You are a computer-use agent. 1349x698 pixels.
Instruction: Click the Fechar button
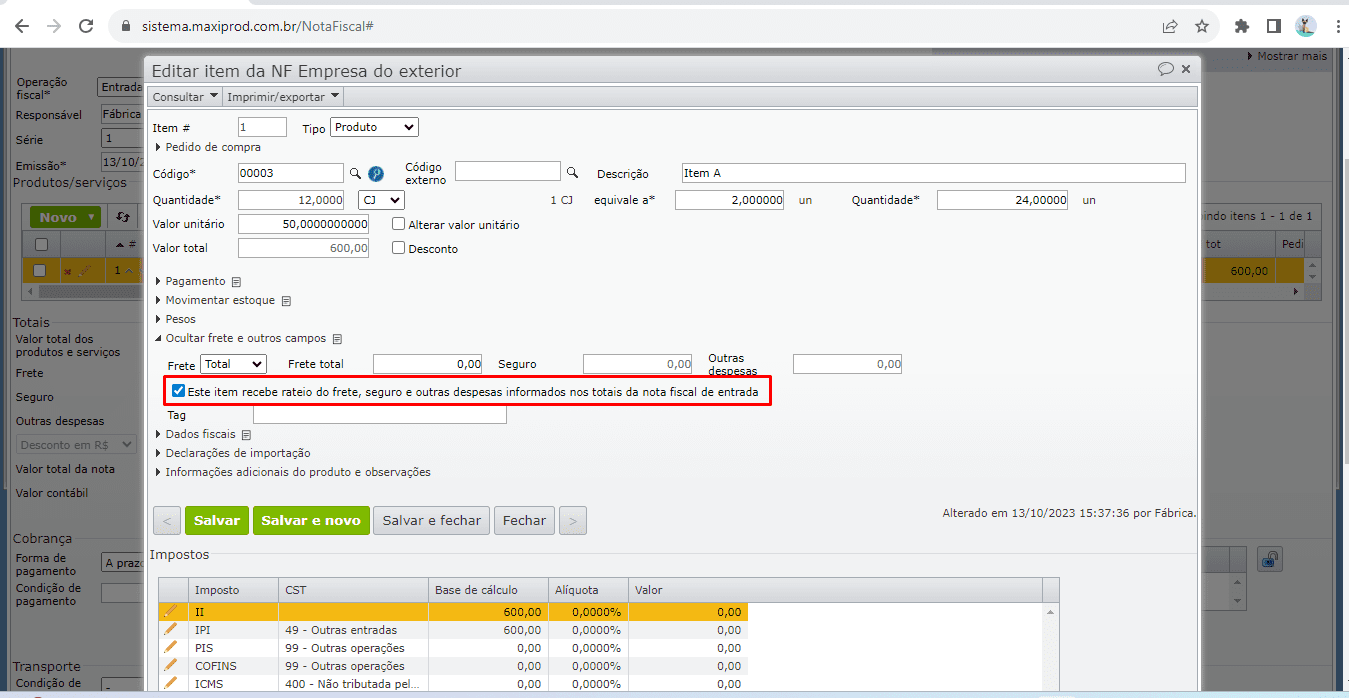click(x=524, y=521)
